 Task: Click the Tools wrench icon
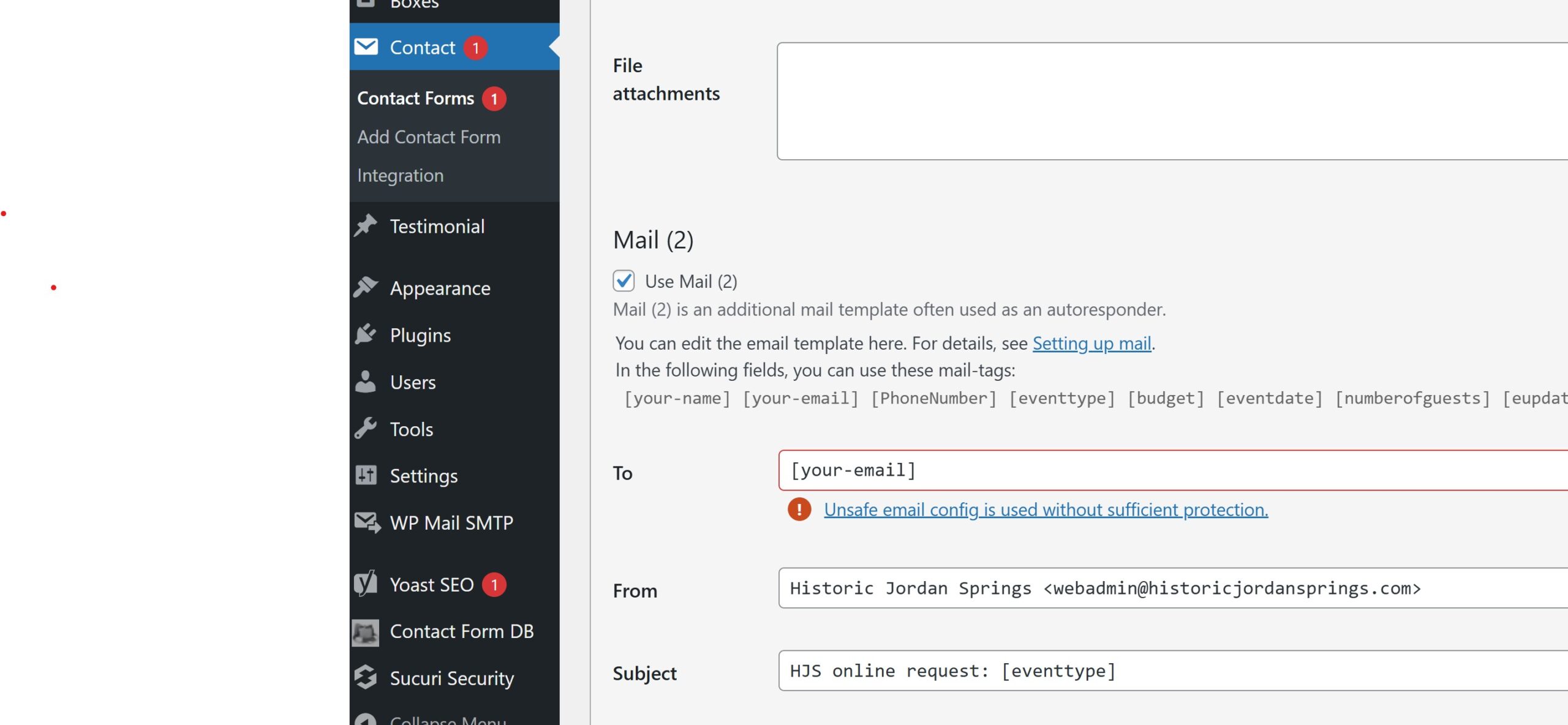pyautogui.click(x=366, y=429)
